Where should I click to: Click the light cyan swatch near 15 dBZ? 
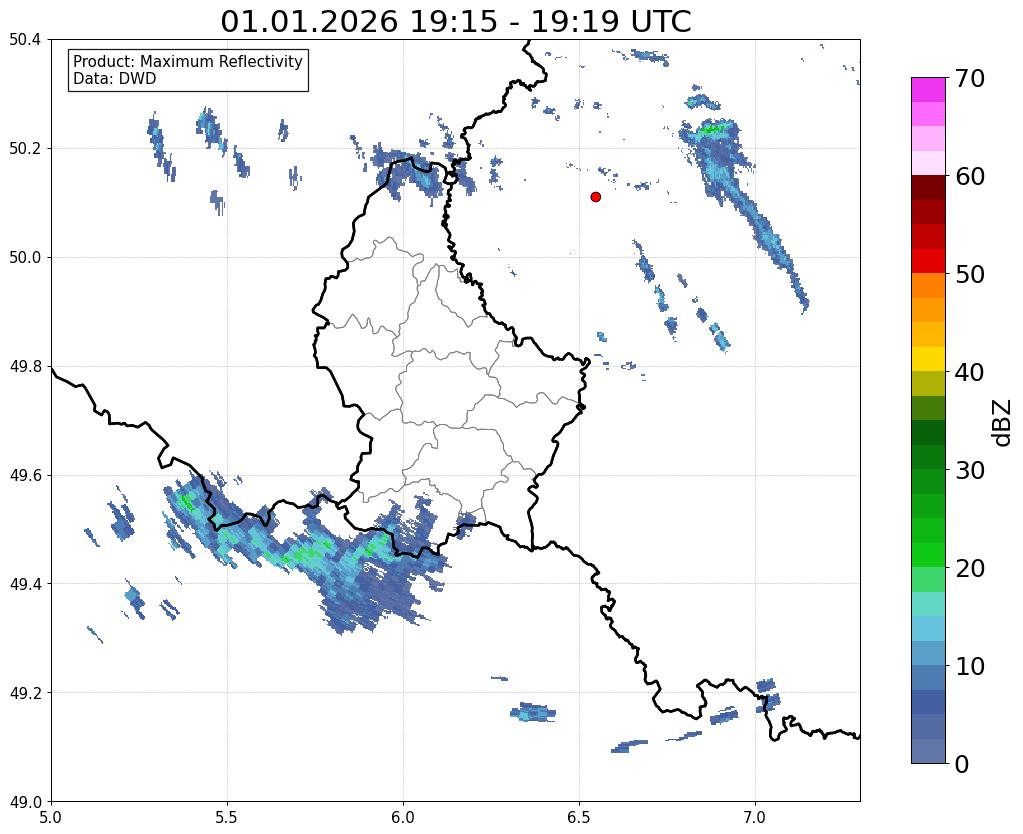(x=928, y=604)
